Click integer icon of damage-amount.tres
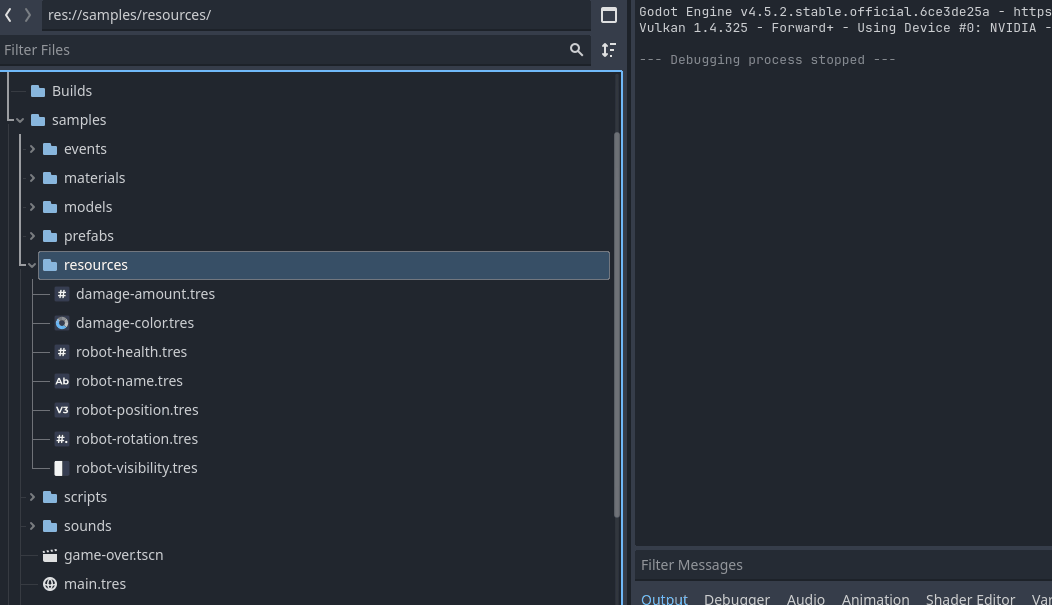Viewport: 1052px width, 605px height. point(62,294)
